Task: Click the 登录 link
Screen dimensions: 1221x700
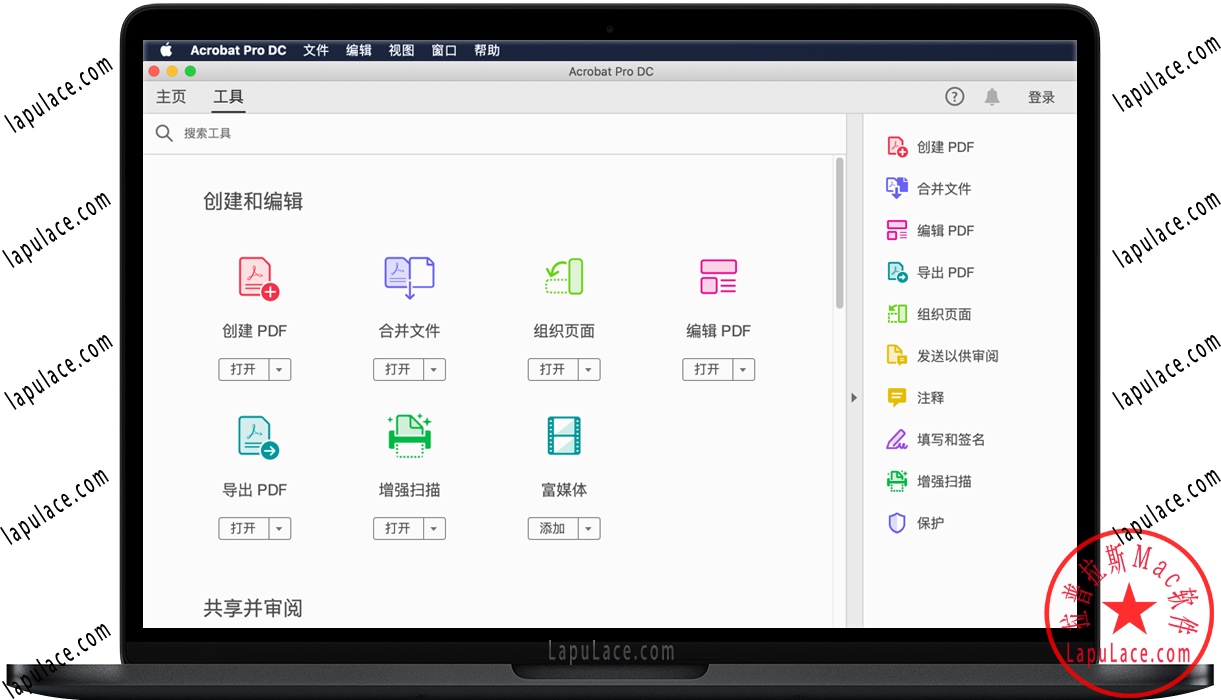Action: (x=1041, y=96)
